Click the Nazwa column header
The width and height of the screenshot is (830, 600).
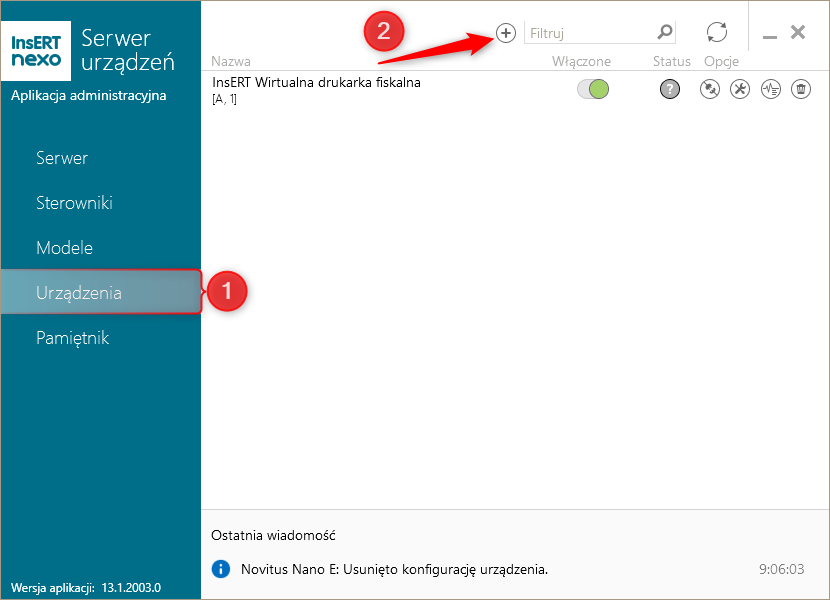click(x=231, y=61)
